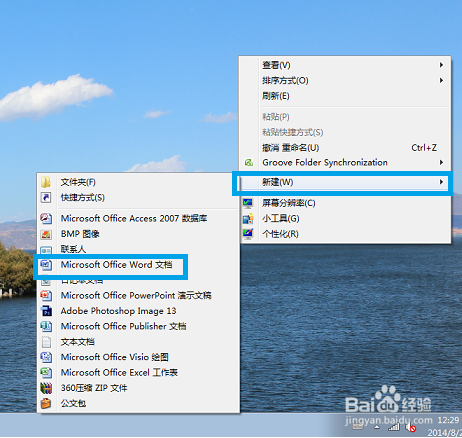Viewport: 462px width, 438px height.
Task: Click the 360压缩 ZIP archive icon
Action: point(46,388)
